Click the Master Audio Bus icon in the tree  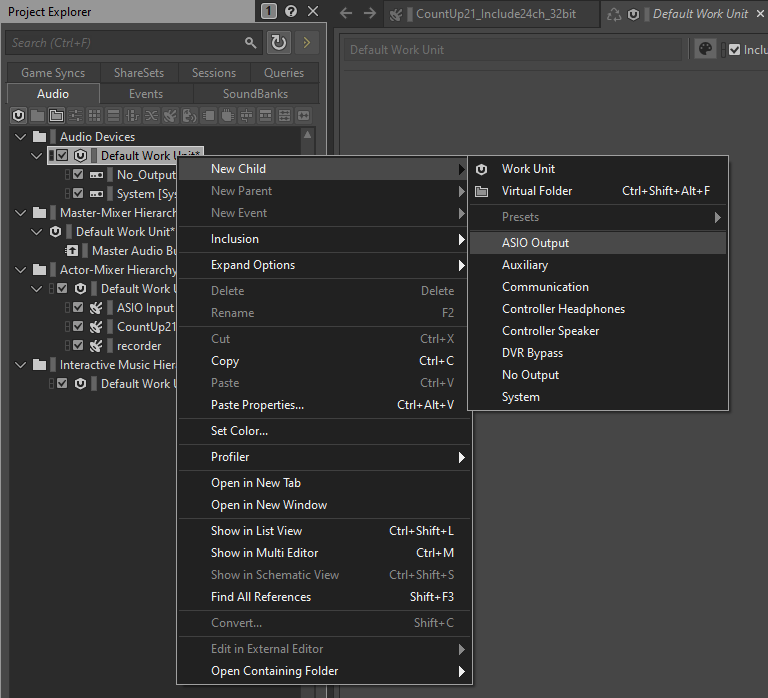(72, 251)
